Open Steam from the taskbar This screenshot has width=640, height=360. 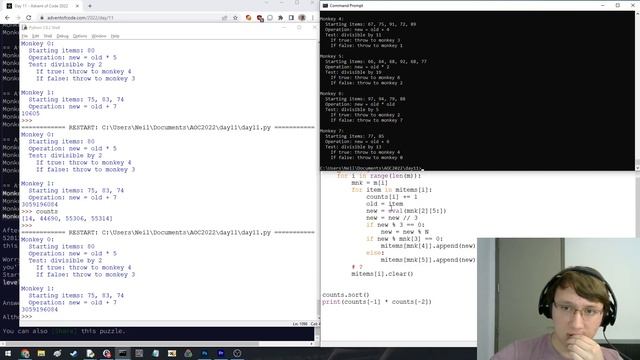coord(74,353)
